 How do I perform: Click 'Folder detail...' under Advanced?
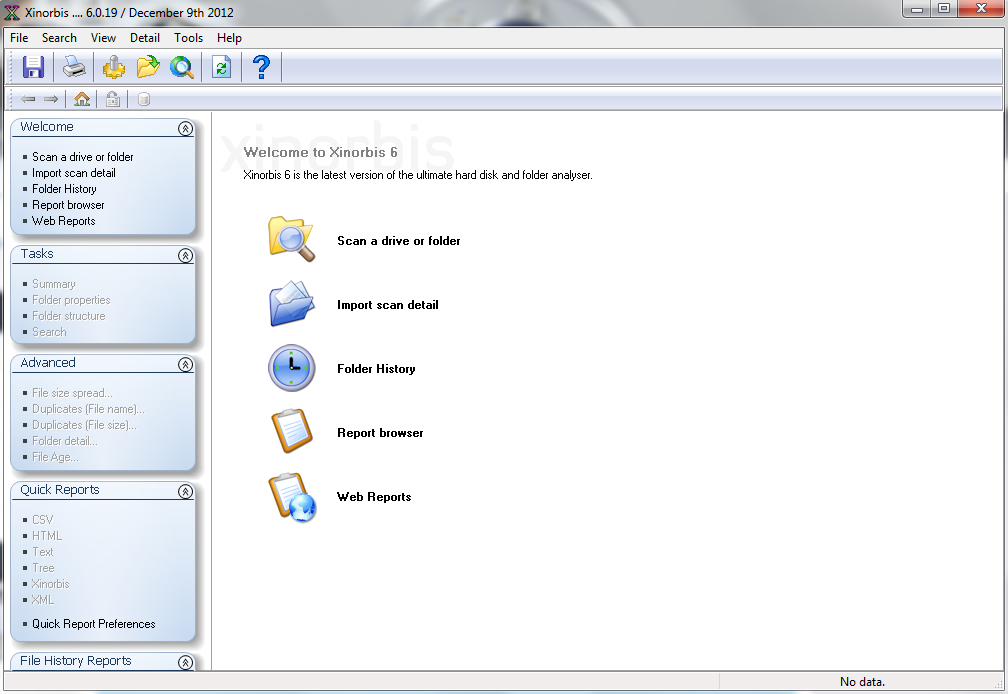click(x=65, y=441)
